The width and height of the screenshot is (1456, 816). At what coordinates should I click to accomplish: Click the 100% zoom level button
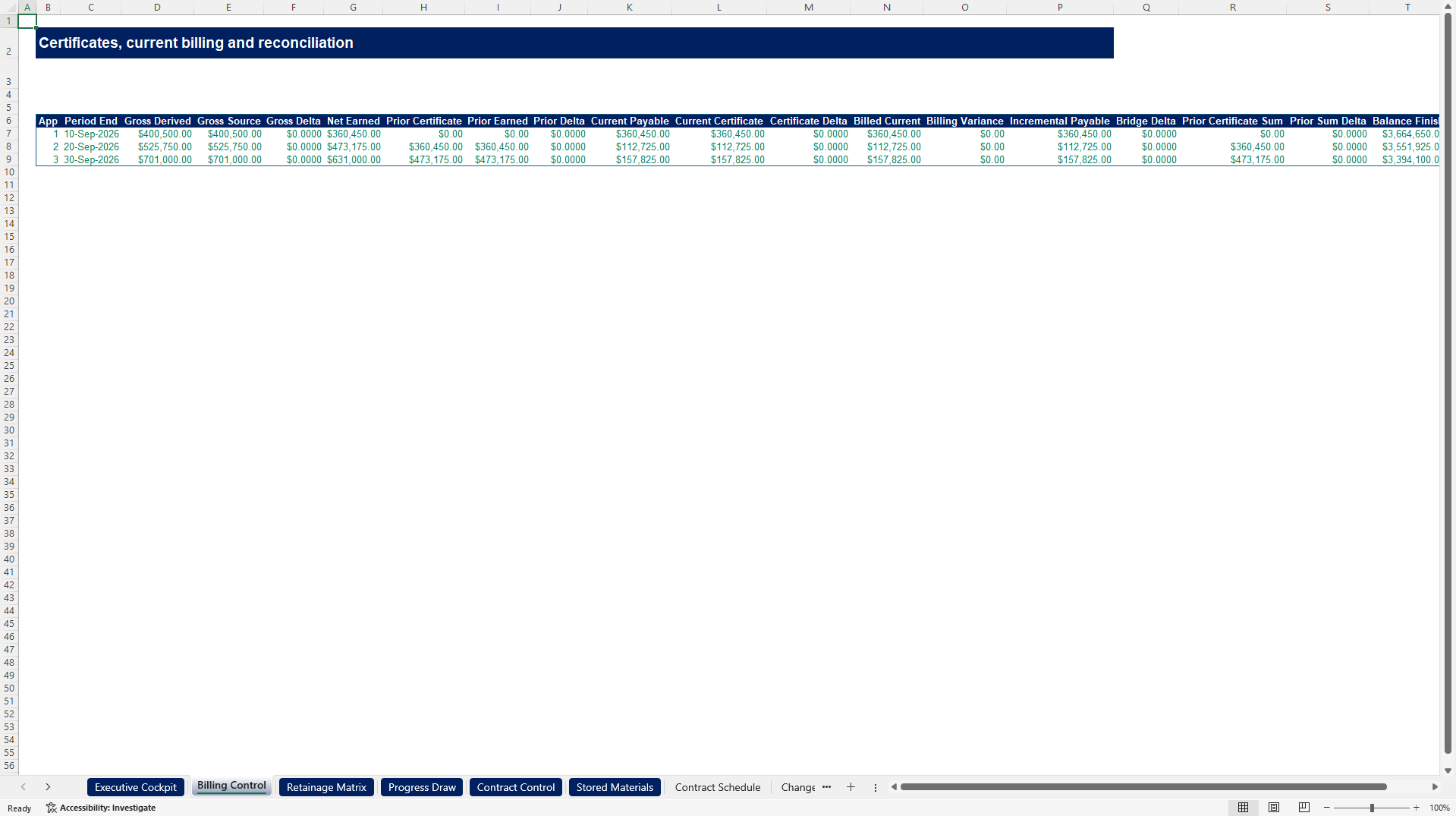click(x=1439, y=808)
